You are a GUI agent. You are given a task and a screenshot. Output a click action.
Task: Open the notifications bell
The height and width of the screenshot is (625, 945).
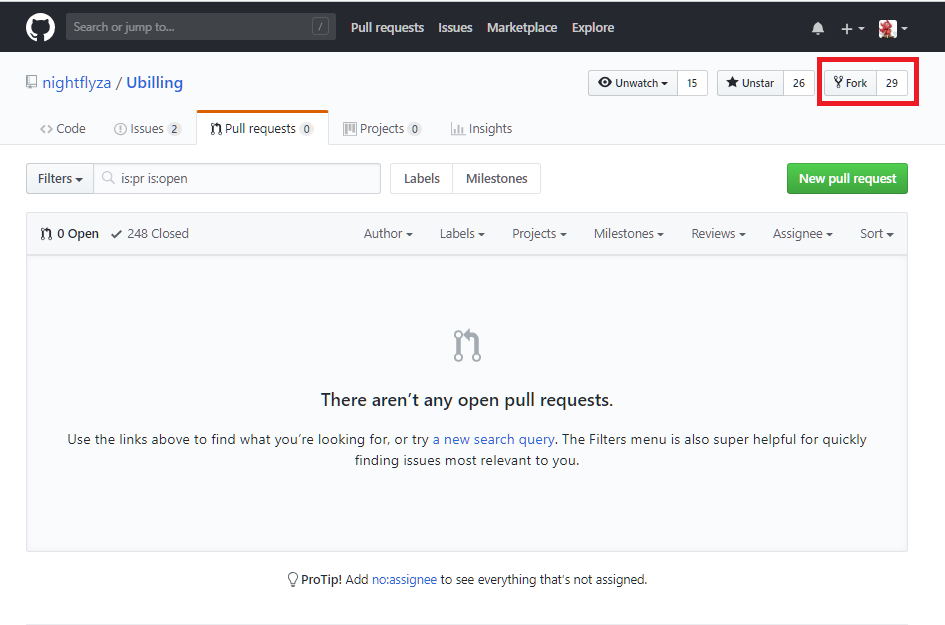(818, 28)
